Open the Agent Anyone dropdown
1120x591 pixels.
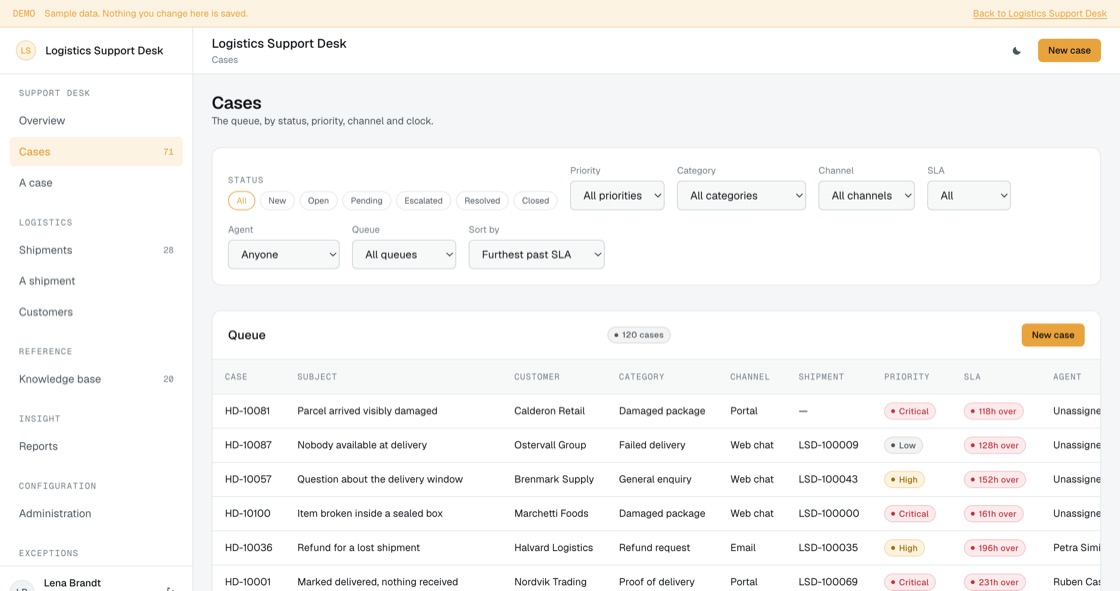[x=284, y=254]
